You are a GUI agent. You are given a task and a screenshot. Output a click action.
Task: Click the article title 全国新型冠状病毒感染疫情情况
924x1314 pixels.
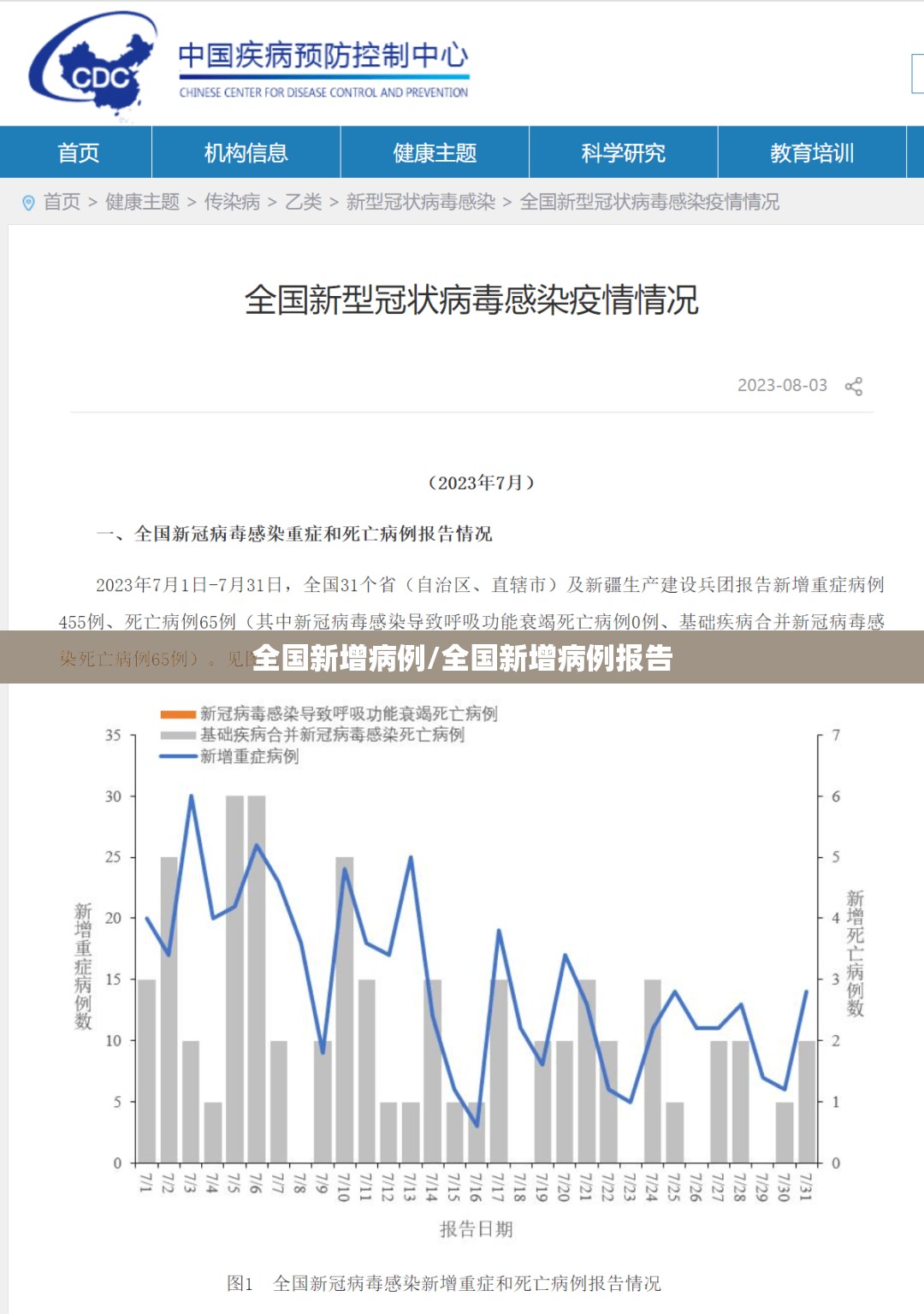(x=471, y=299)
